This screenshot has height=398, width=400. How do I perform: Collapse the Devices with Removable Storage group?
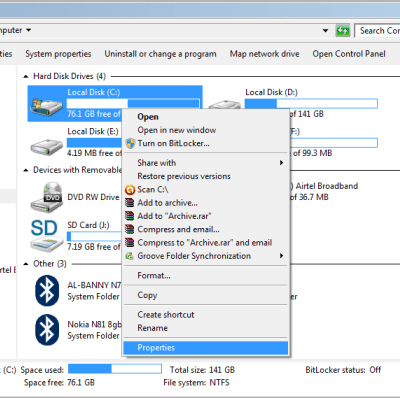26,170
